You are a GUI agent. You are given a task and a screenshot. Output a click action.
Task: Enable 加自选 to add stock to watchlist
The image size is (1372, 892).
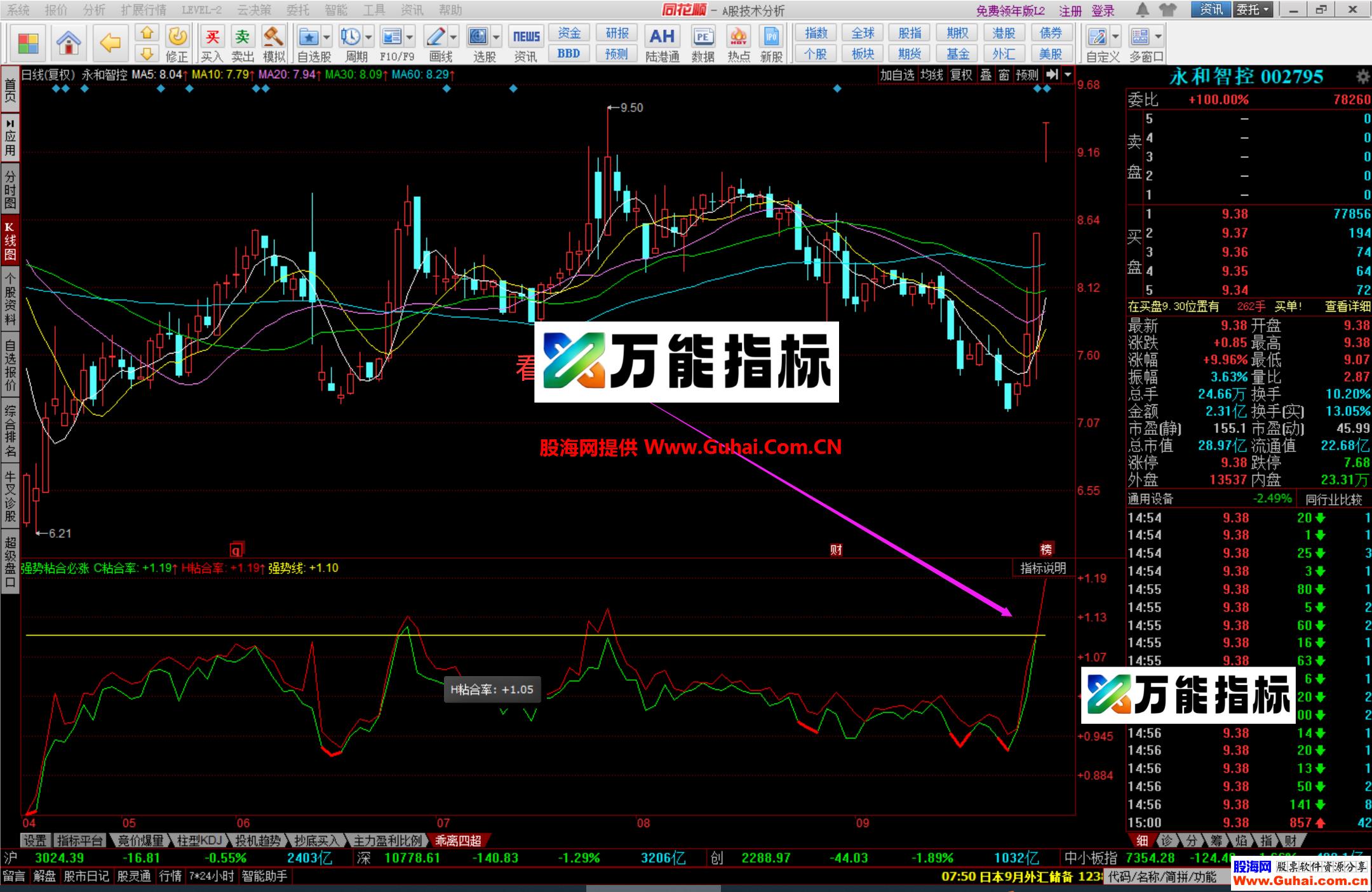tap(898, 74)
